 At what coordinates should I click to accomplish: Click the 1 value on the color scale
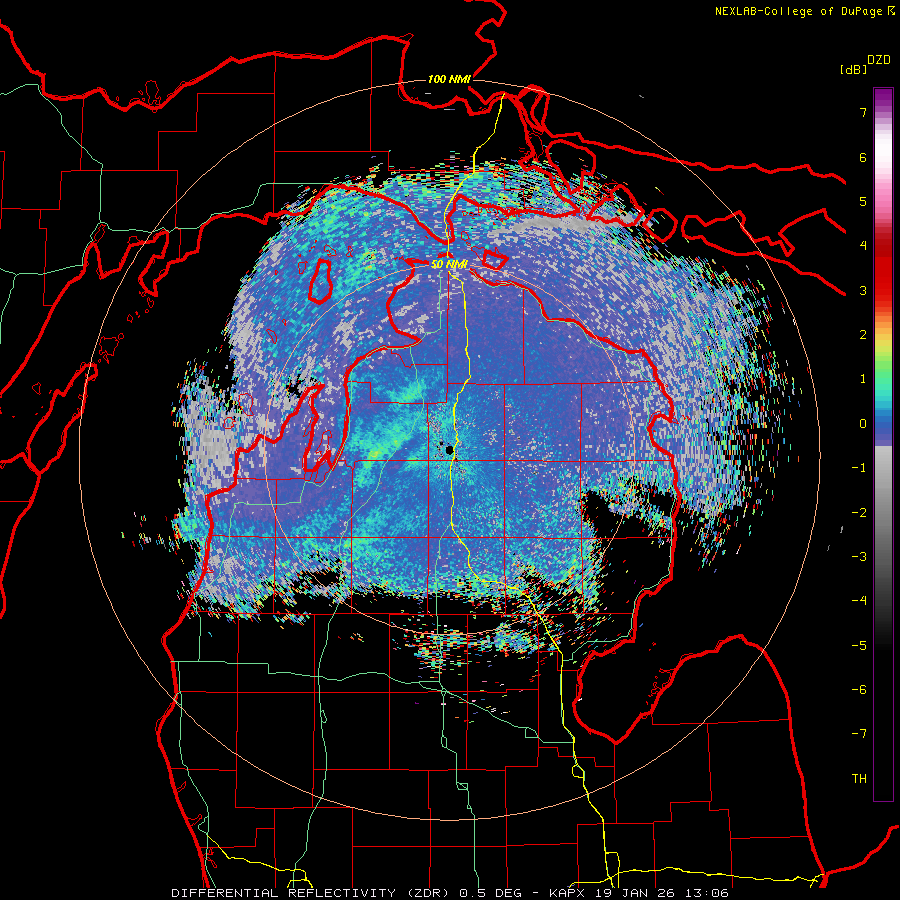(863, 379)
